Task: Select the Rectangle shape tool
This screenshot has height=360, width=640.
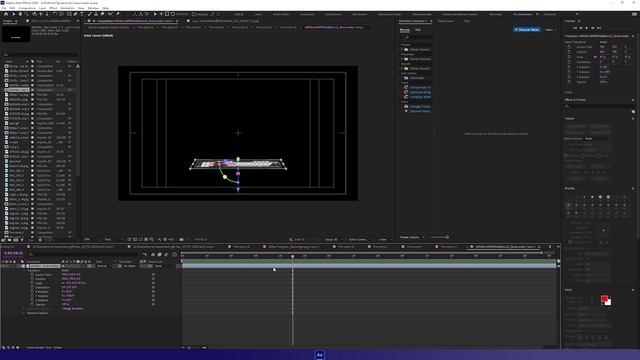Action: tap(69, 14)
